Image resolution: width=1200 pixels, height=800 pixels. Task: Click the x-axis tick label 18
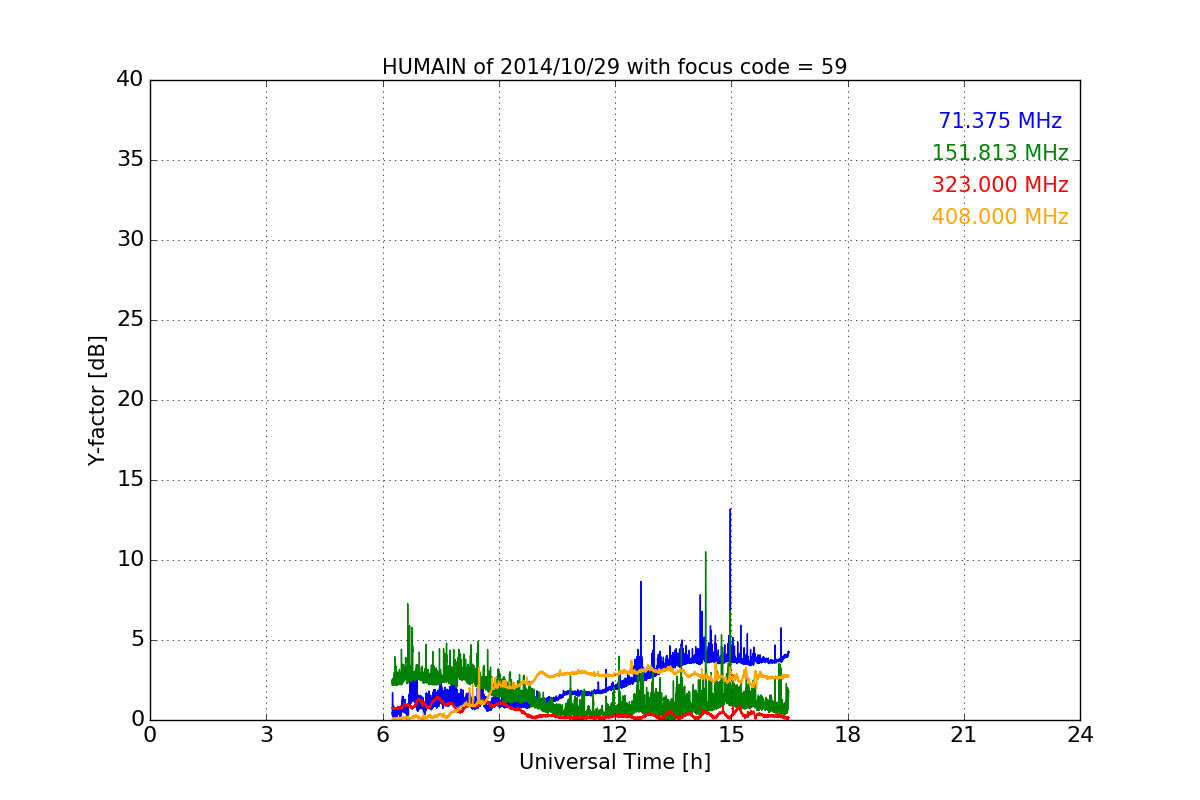tap(848, 734)
